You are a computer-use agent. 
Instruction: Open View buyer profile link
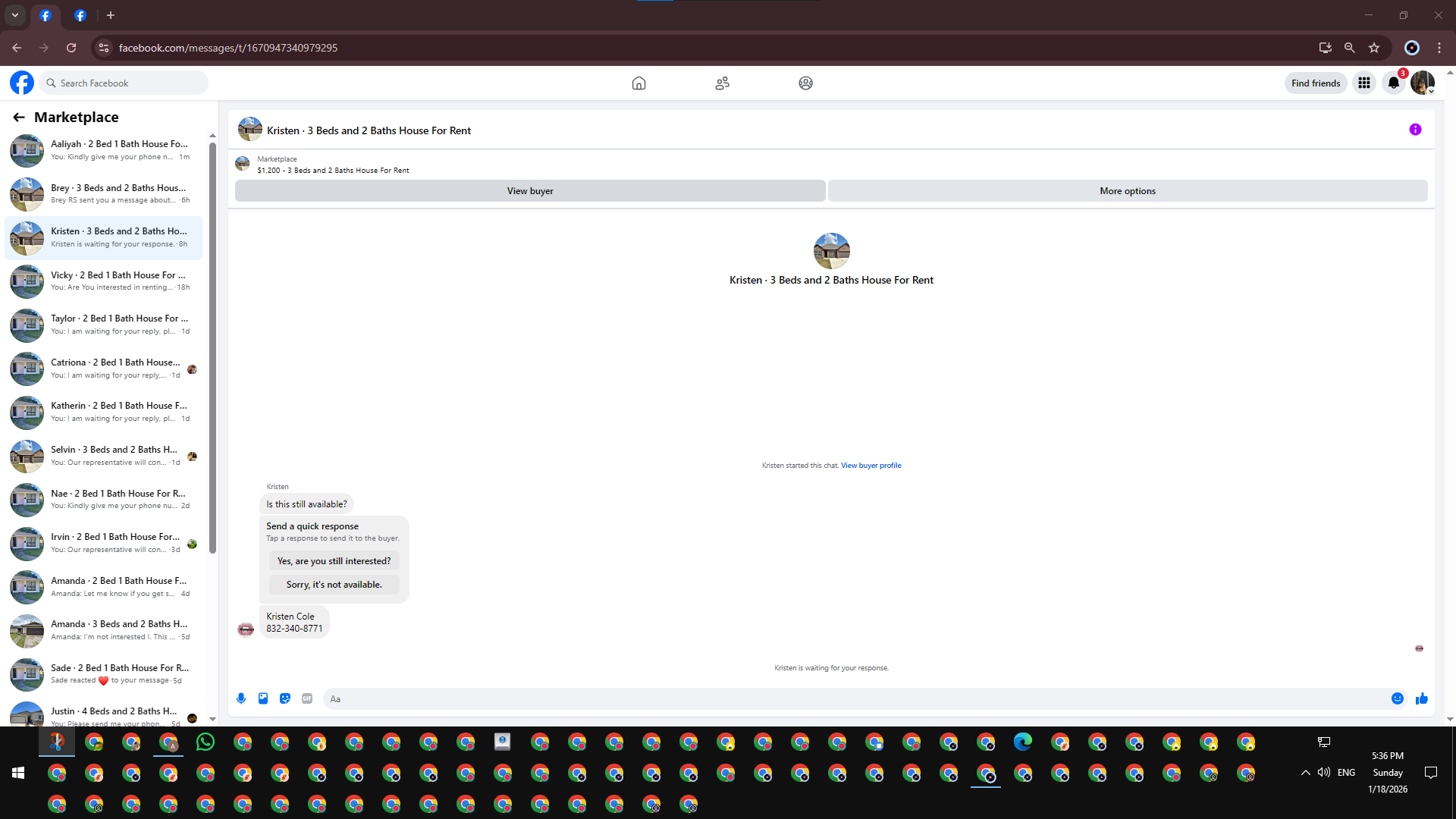[x=871, y=466]
